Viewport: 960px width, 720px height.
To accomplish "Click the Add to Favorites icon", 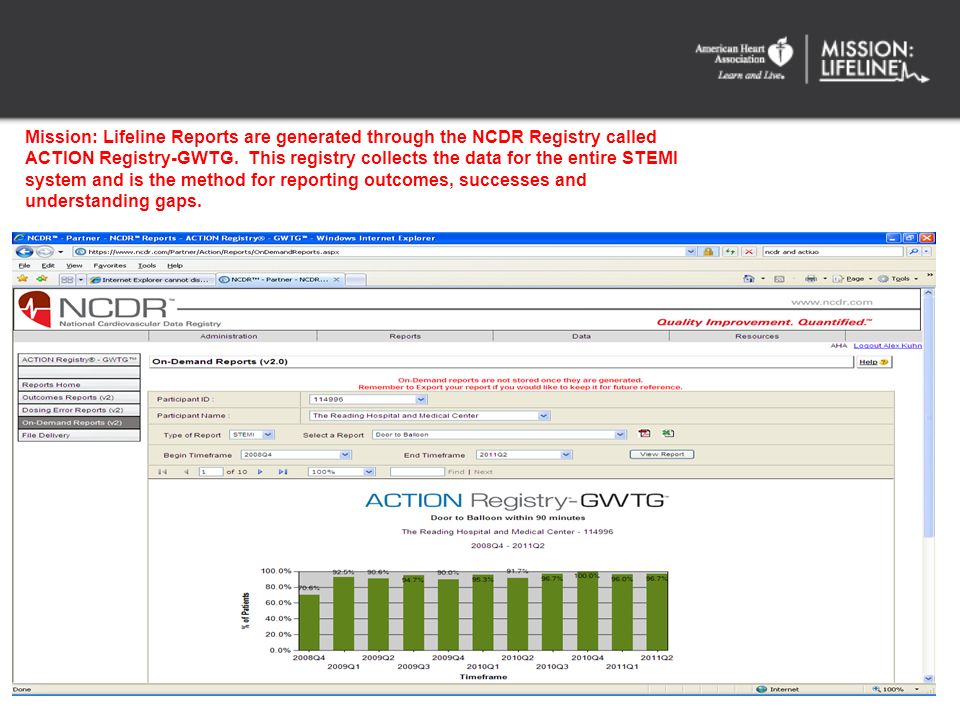I will (42, 279).
